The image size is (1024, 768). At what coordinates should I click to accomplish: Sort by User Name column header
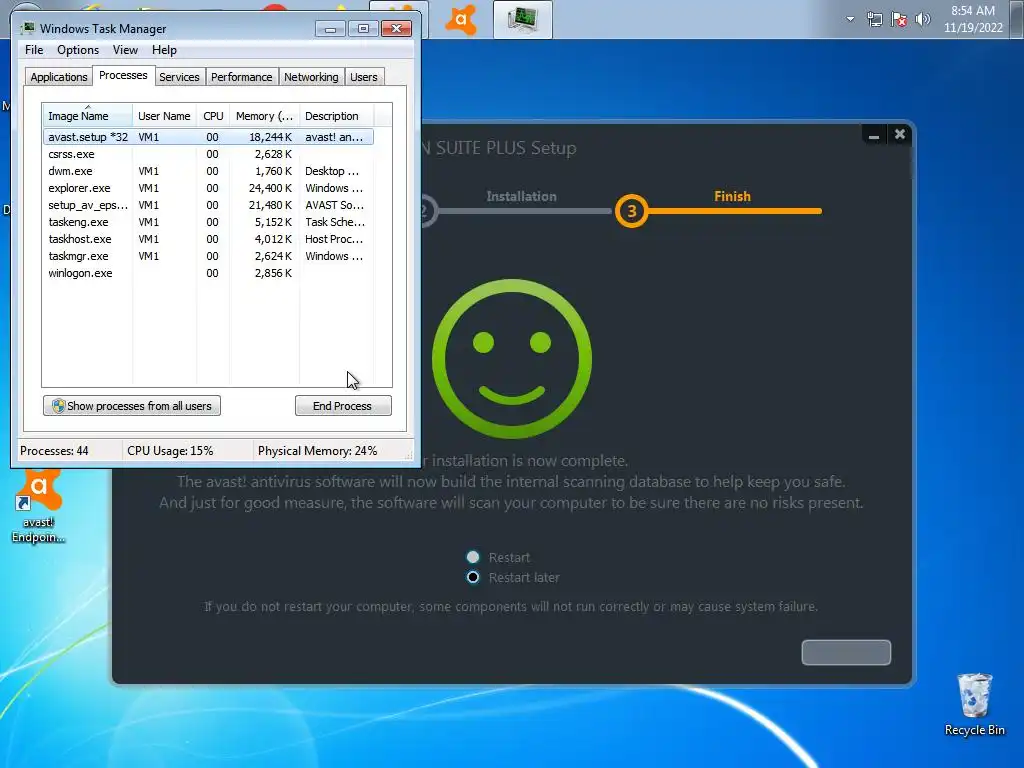tap(164, 116)
